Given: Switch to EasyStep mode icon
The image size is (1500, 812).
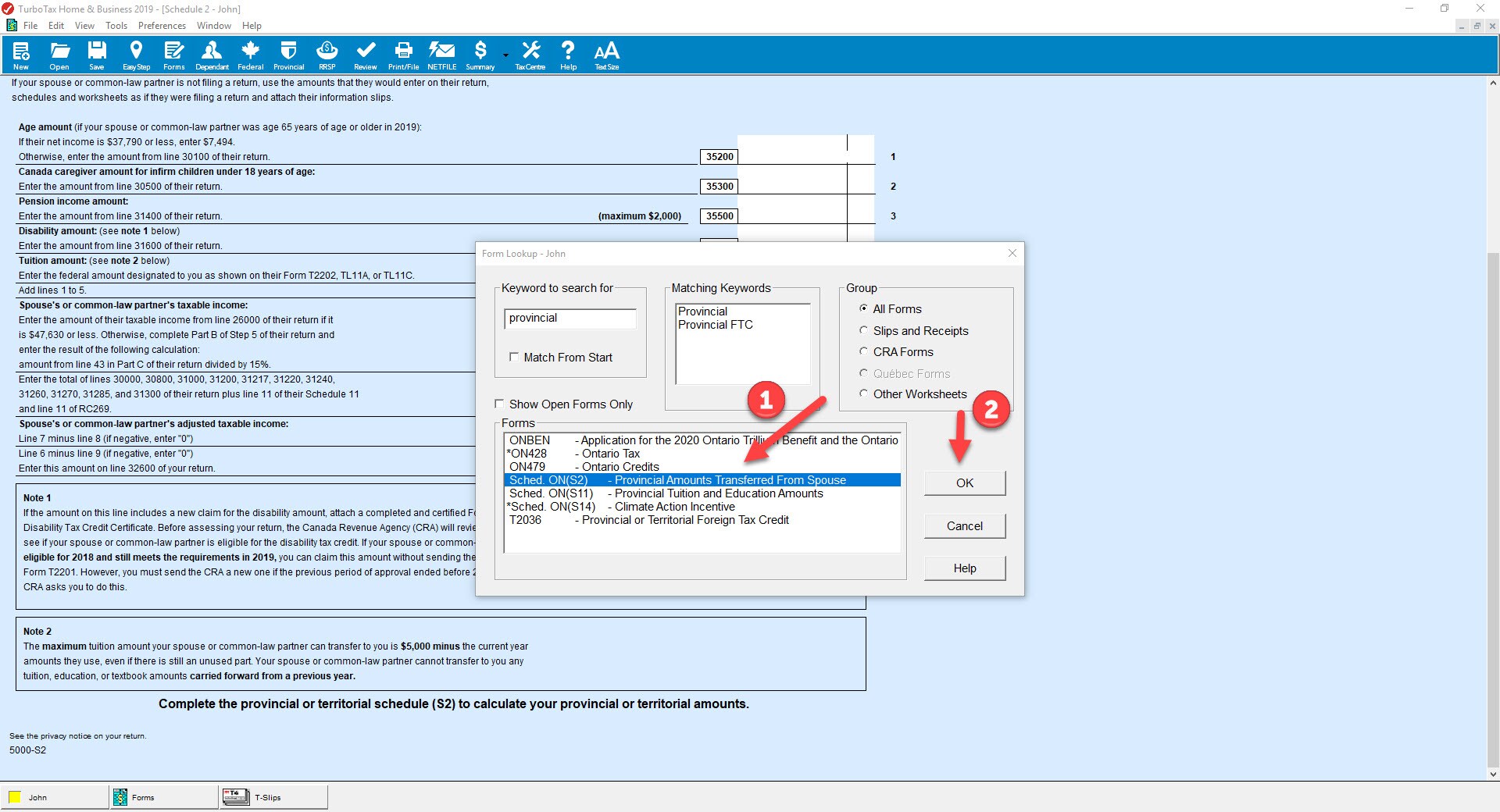Looking at the screenshot, I should tap(136, 55).
